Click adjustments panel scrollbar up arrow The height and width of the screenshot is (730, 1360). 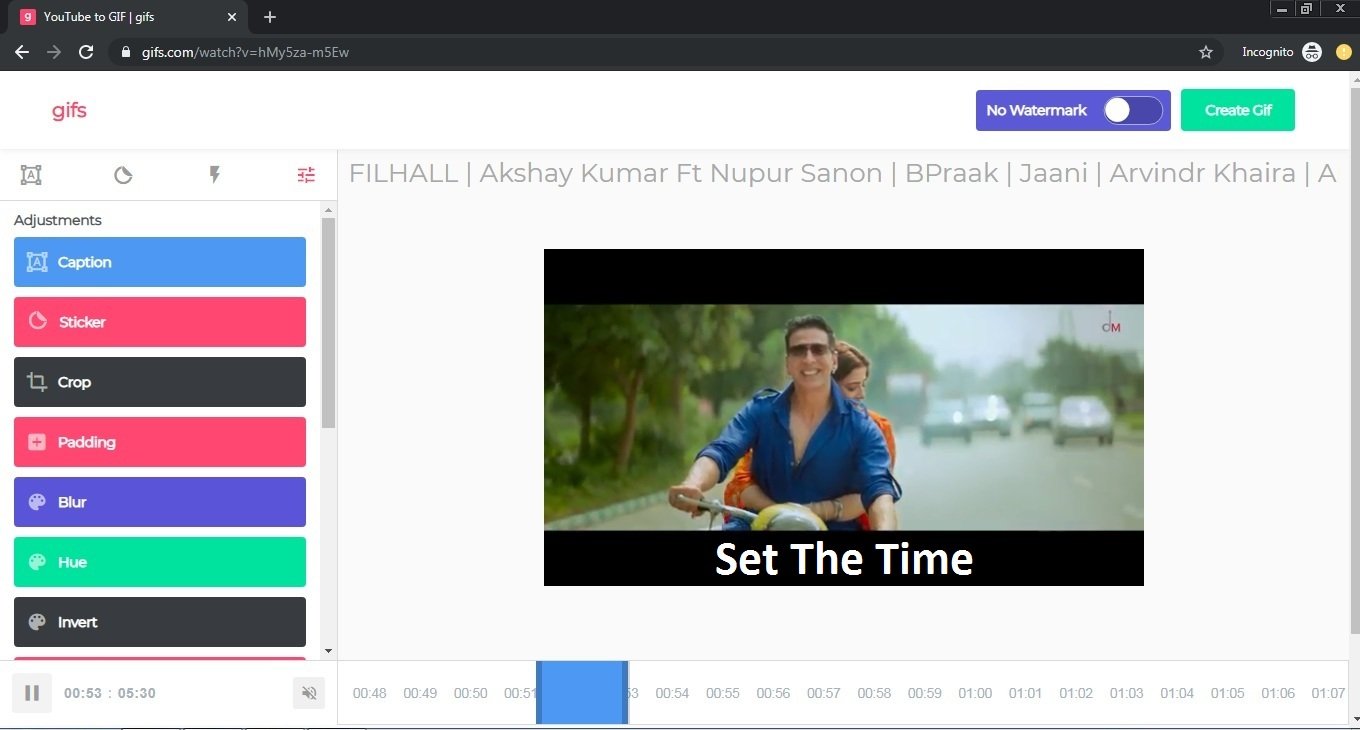pyautogui.click(x=328, y=210)
